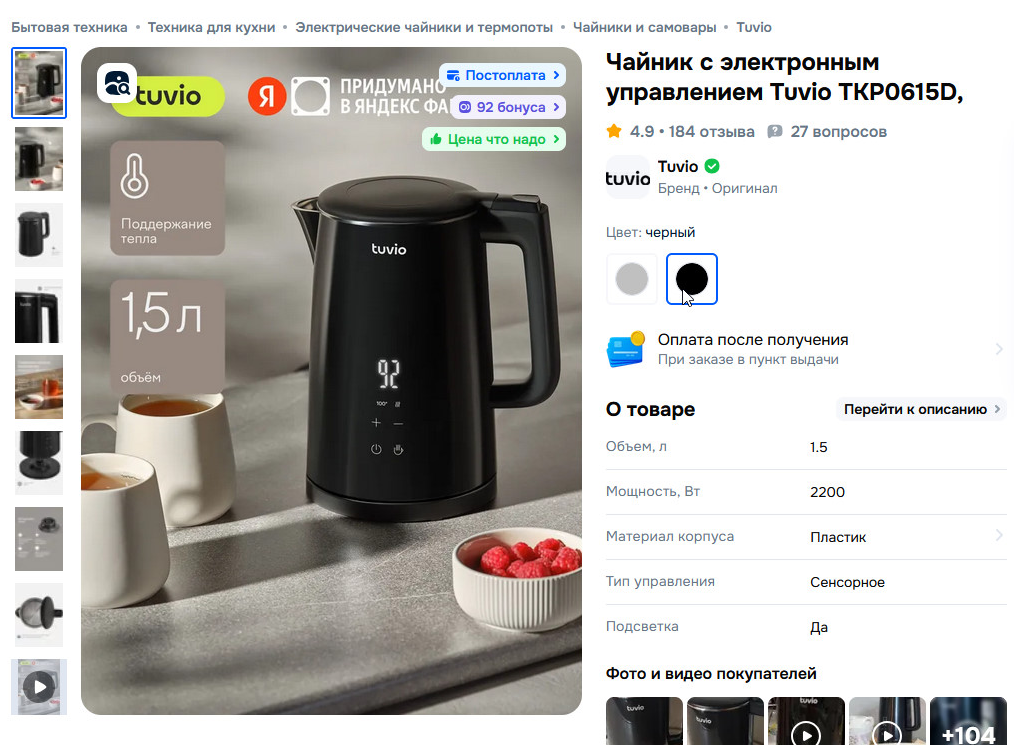Go to Техника для кухни breadcrumb
This screenshot has width=1014, height=745.
coord(211,27)
